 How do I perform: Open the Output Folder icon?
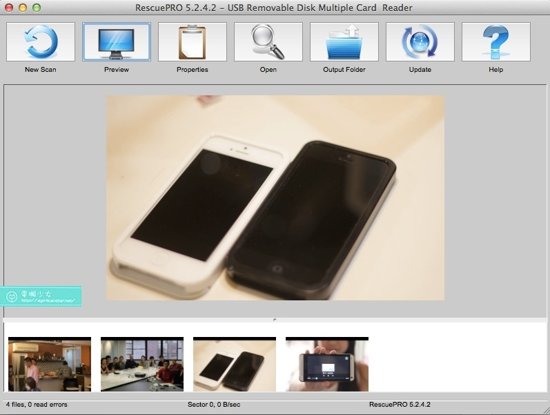(x=344, y=42)
